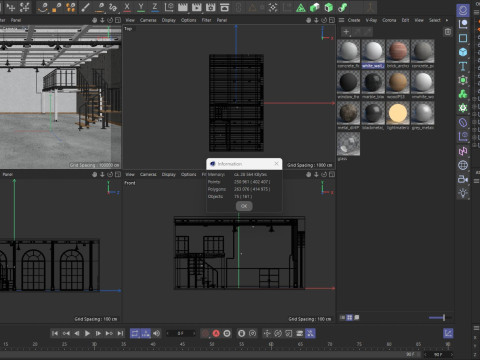Click the end frame 90 F field
Image resolution: width=480 pixels, height=360 pixels.
tap(438, 355)
